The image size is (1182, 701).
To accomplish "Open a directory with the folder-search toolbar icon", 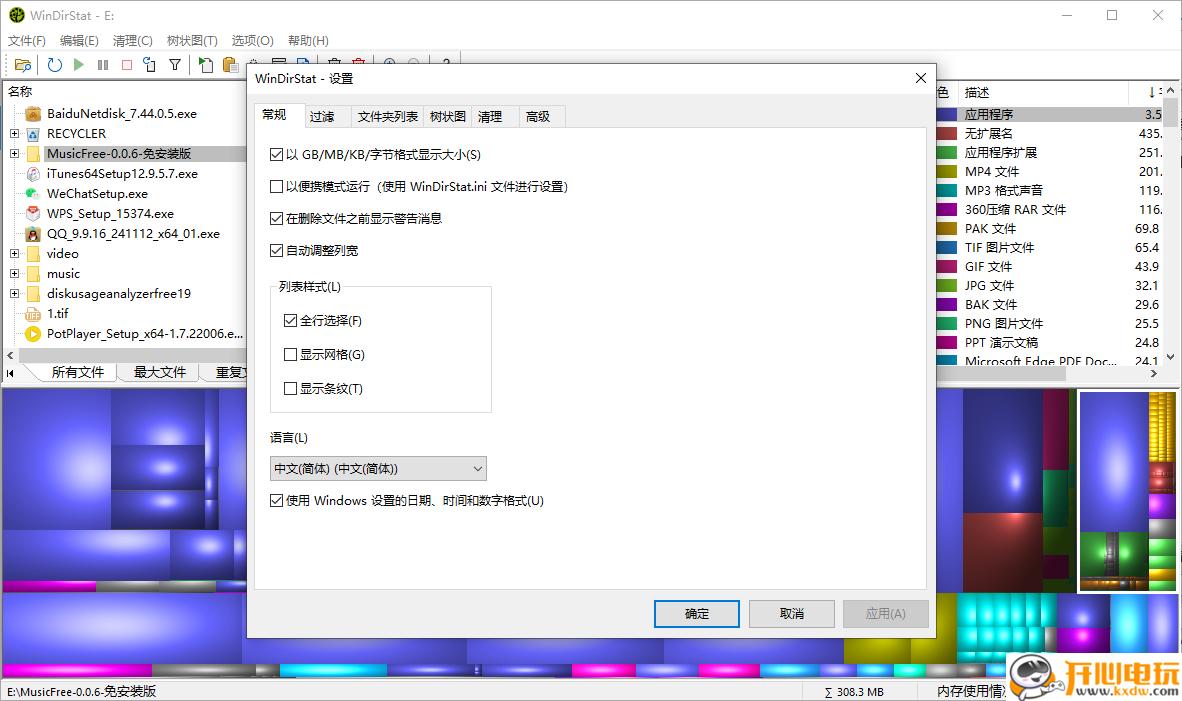I will tap(23, 64).
